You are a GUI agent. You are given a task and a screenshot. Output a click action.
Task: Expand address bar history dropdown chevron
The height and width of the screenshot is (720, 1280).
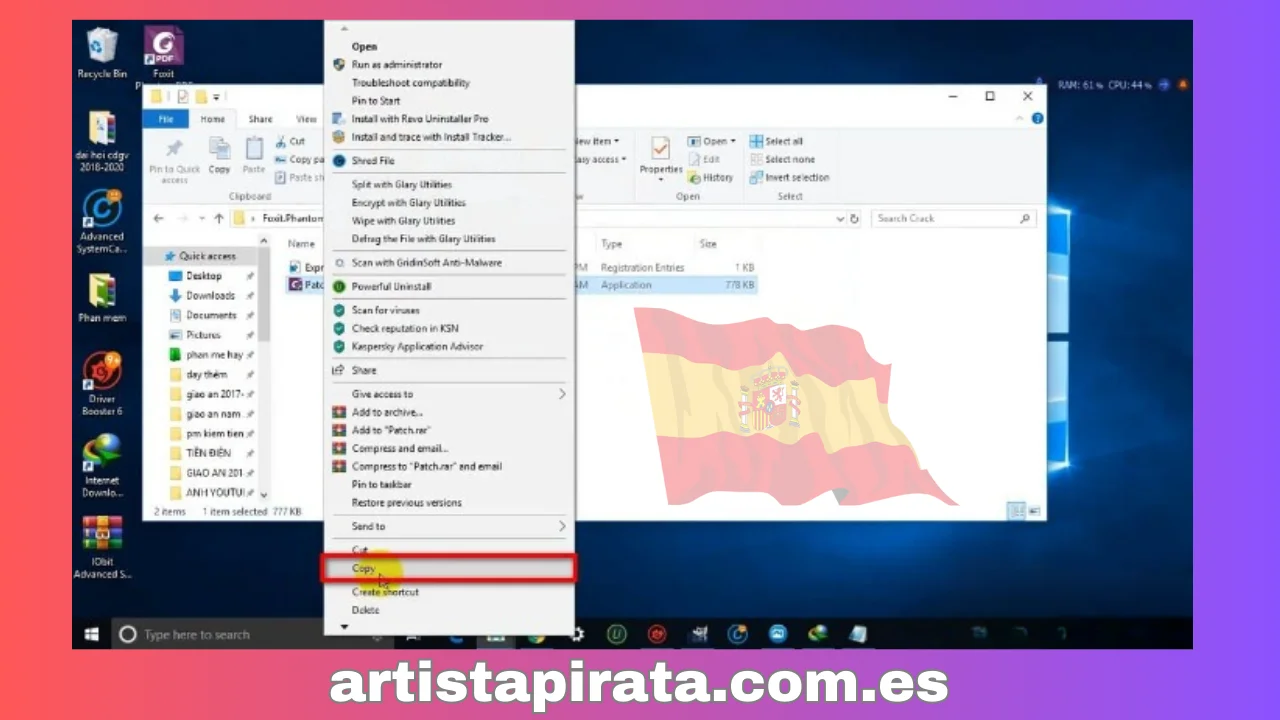840,218
